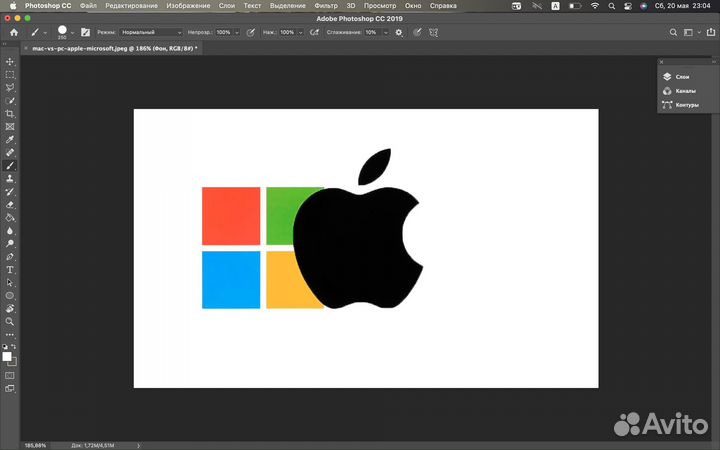The image size is (720, 450).
Task: Change the screen mode
Action: [x=10, y=388]
